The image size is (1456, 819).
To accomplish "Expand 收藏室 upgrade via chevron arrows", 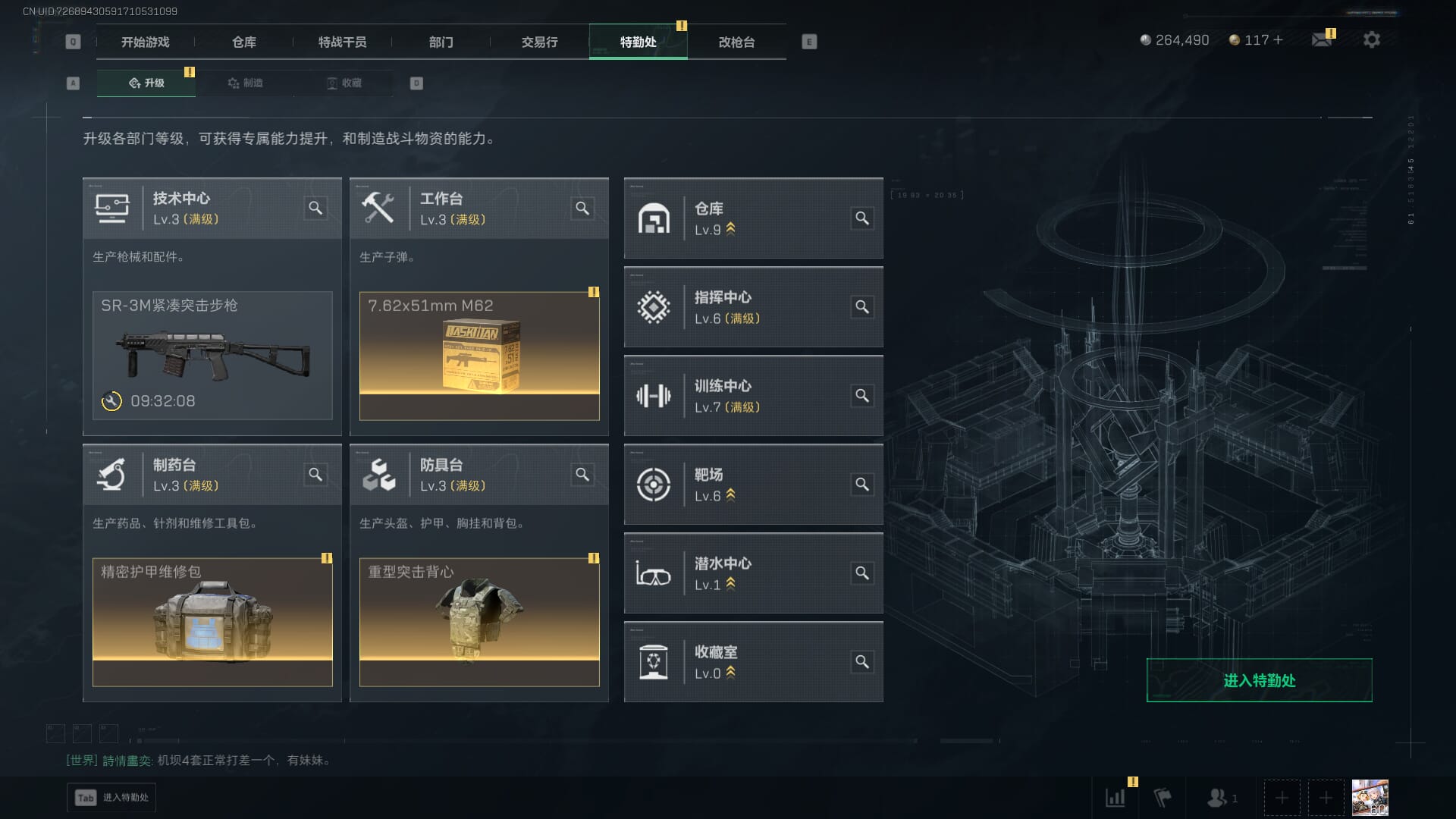I will point(730,673).
